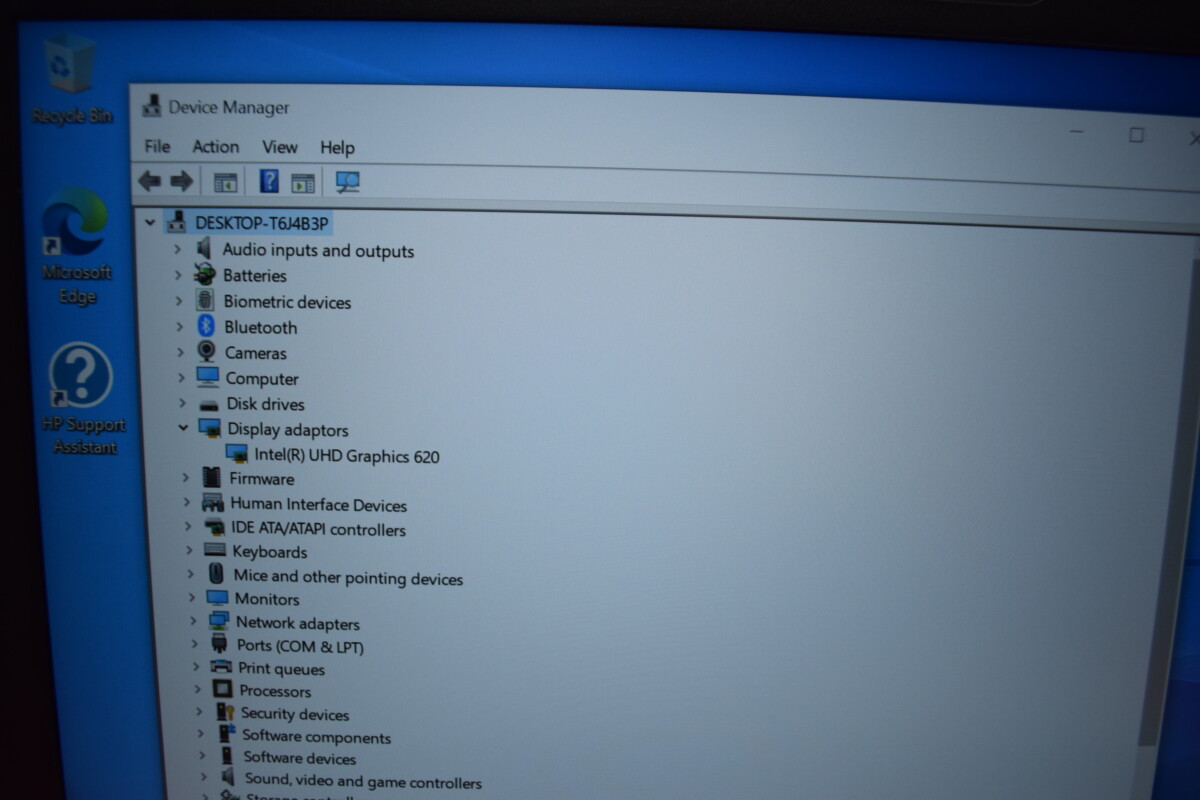Click the action pane toolbar icon

tap(303, 182)
